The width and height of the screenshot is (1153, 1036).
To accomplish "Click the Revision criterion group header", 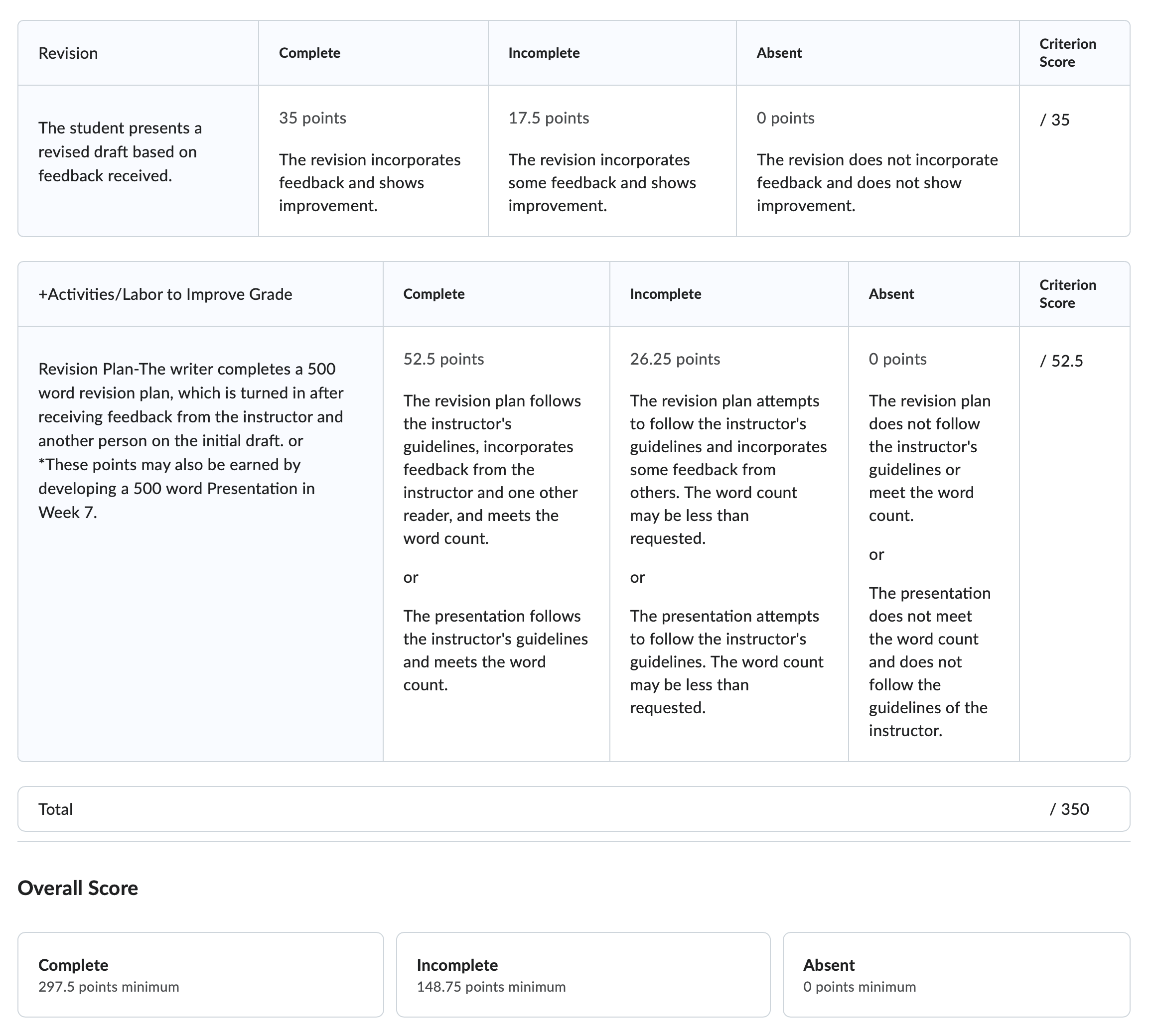I will tap(68, 53).
